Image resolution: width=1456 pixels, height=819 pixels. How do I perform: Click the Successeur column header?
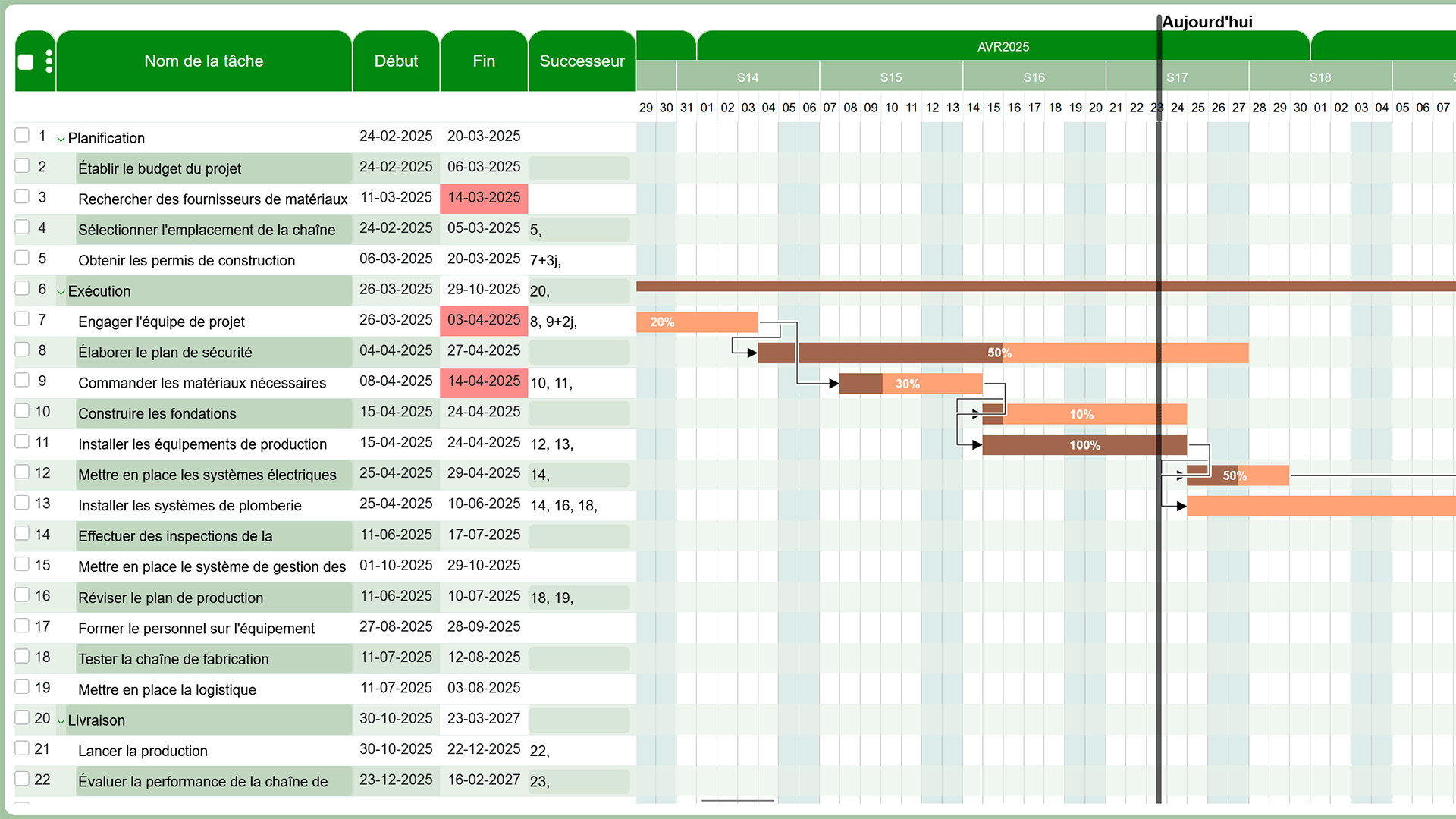click(582, 61)
